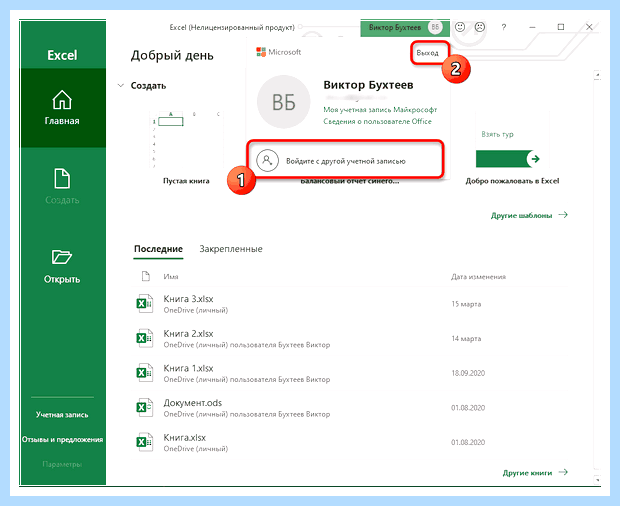The width and height of the screenshot is (620, 506).
Task: Click the scrollbar up arrow
Action: click(x=597, y=75)
